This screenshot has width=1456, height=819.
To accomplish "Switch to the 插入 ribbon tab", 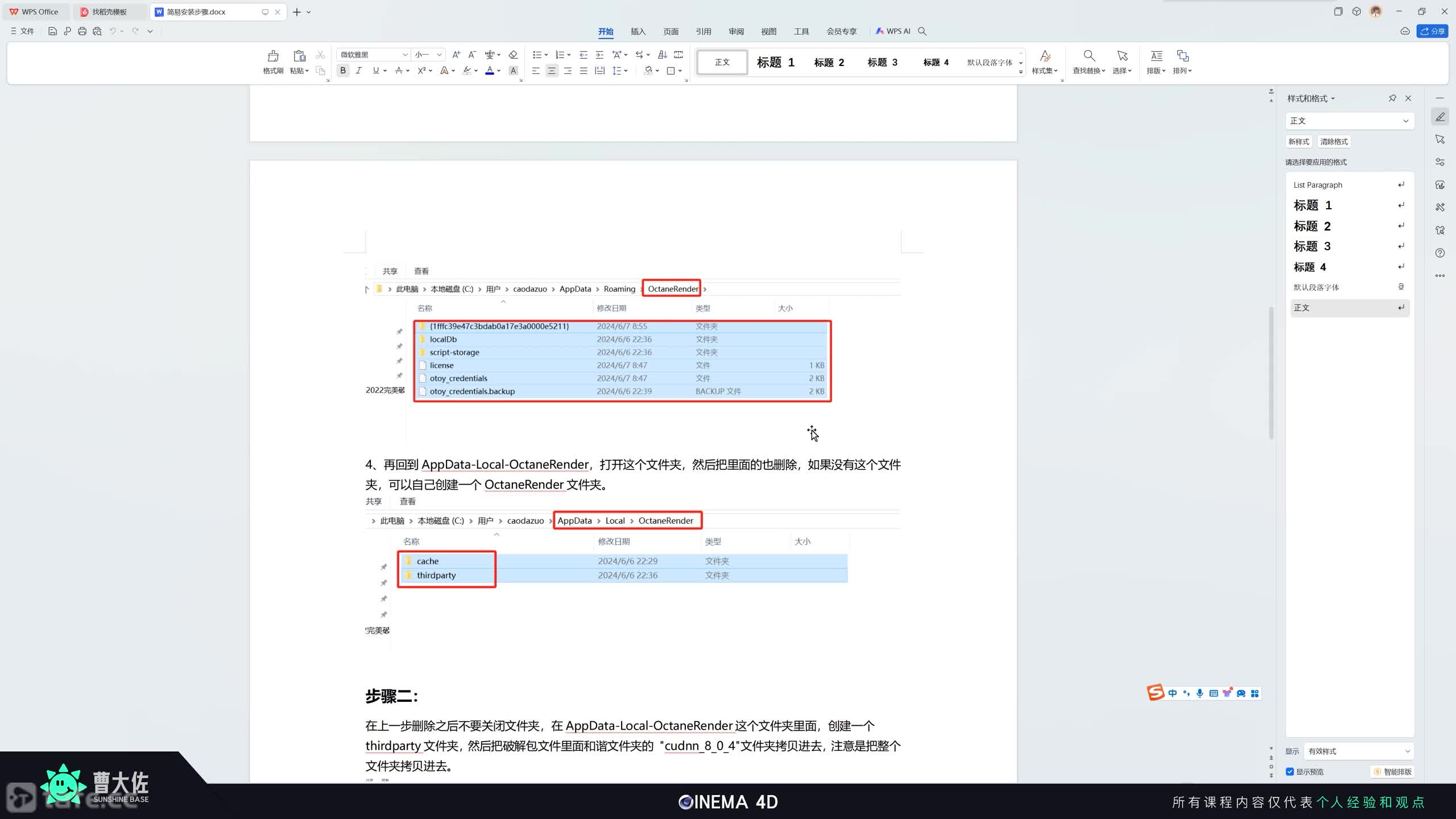I will (x=638, y=31).
